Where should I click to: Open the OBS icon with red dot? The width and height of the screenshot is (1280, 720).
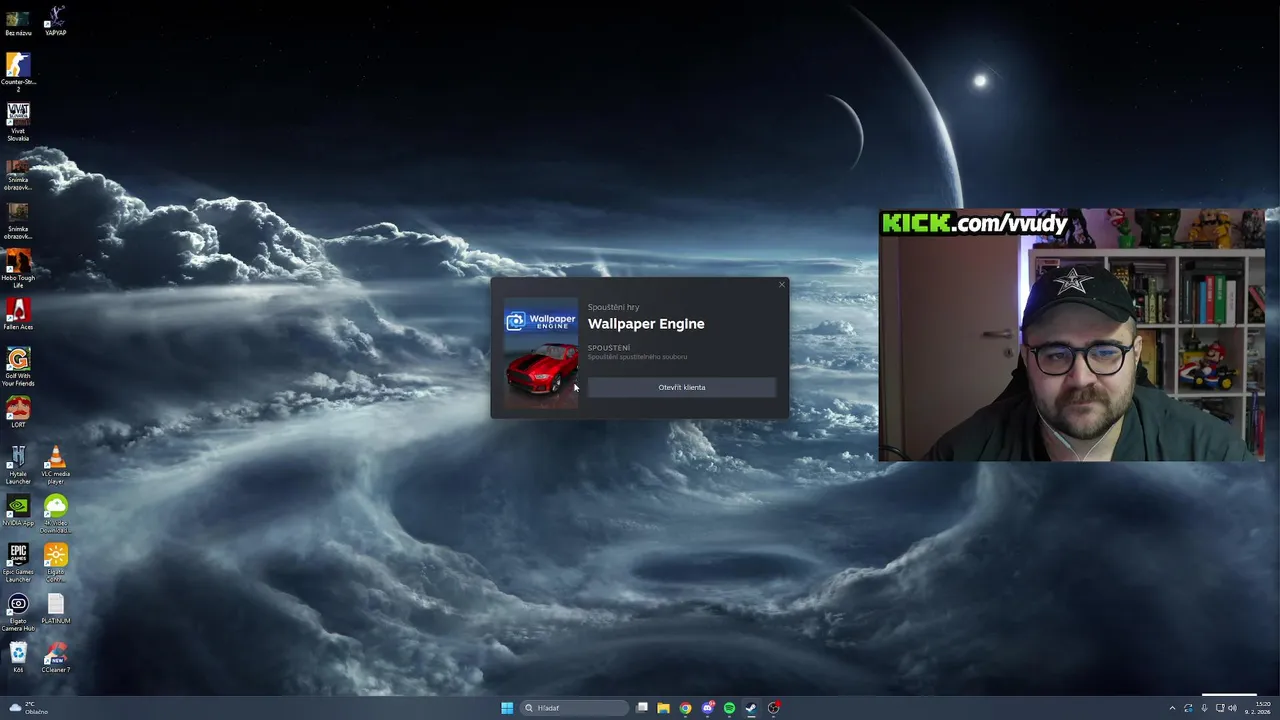(773, 708)
